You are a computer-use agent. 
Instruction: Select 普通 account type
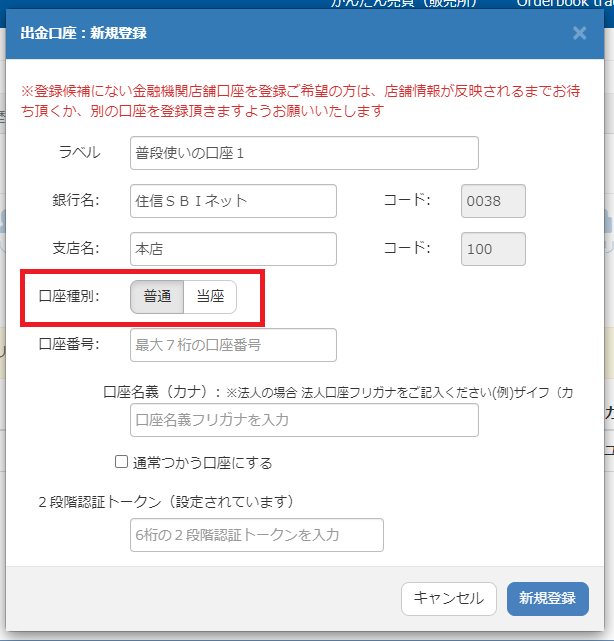pyautogui.click(x=157, y=297)
